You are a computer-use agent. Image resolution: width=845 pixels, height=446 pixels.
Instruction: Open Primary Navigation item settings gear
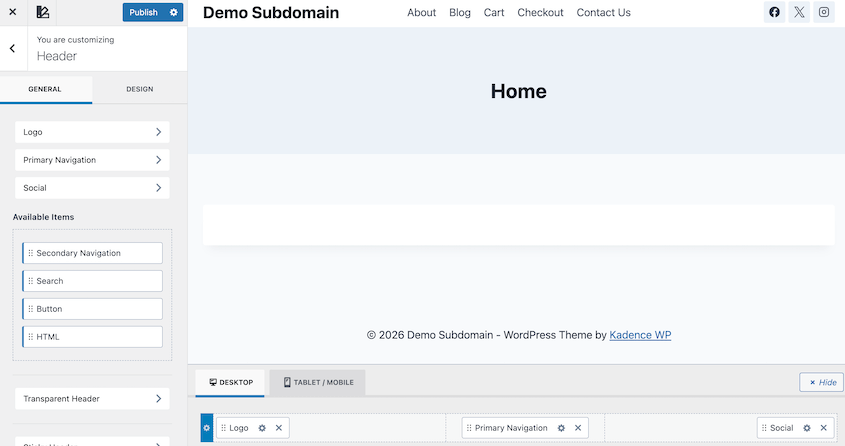pos(561,428)
